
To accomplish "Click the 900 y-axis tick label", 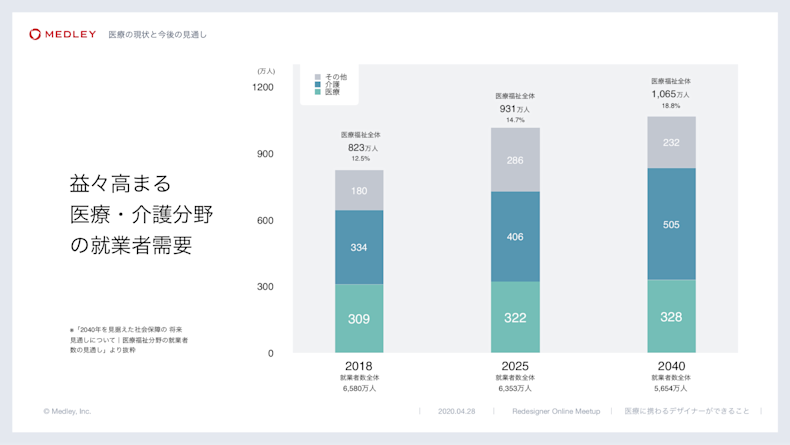I will point(265,154).
